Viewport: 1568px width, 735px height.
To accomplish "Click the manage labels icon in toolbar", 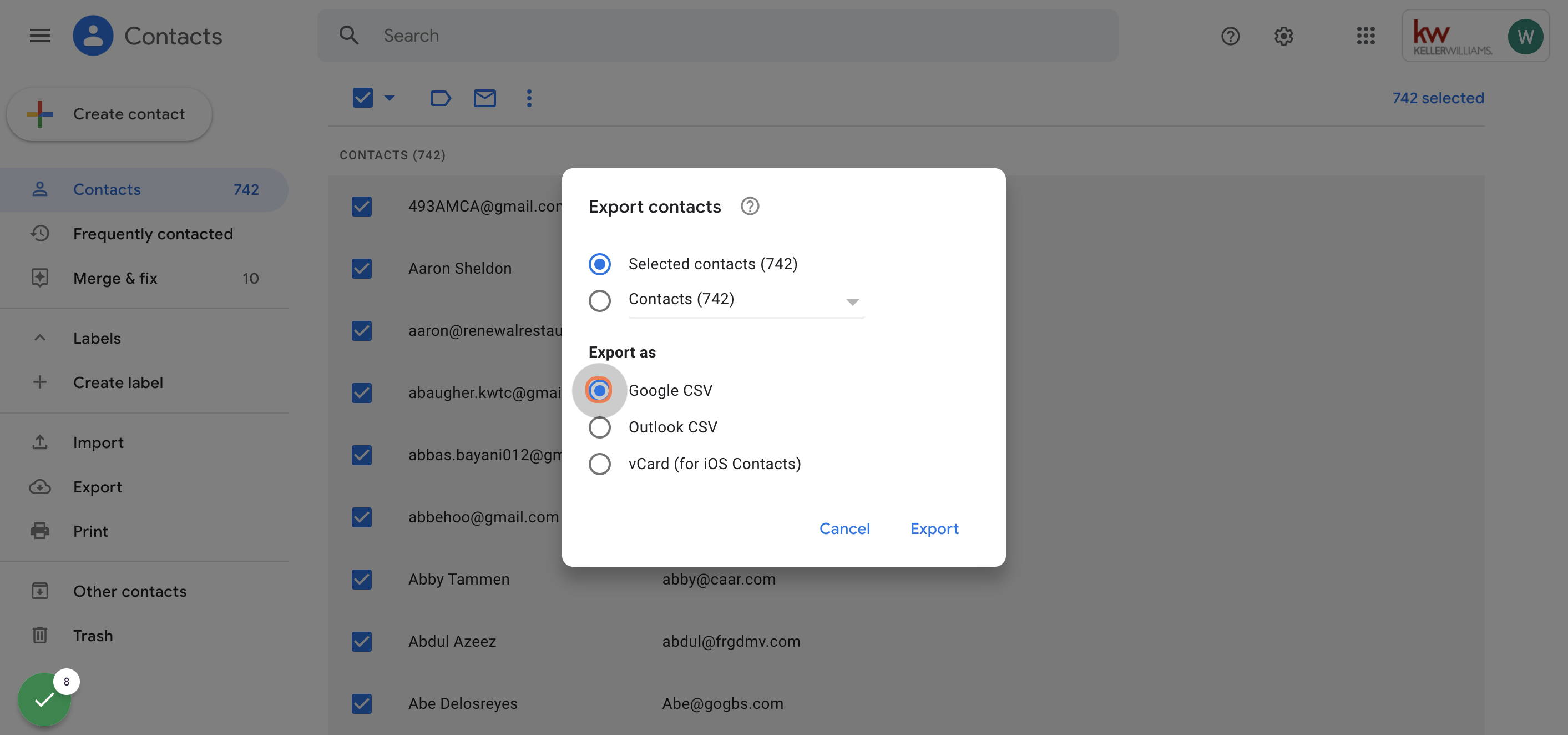I will (440, 98).
